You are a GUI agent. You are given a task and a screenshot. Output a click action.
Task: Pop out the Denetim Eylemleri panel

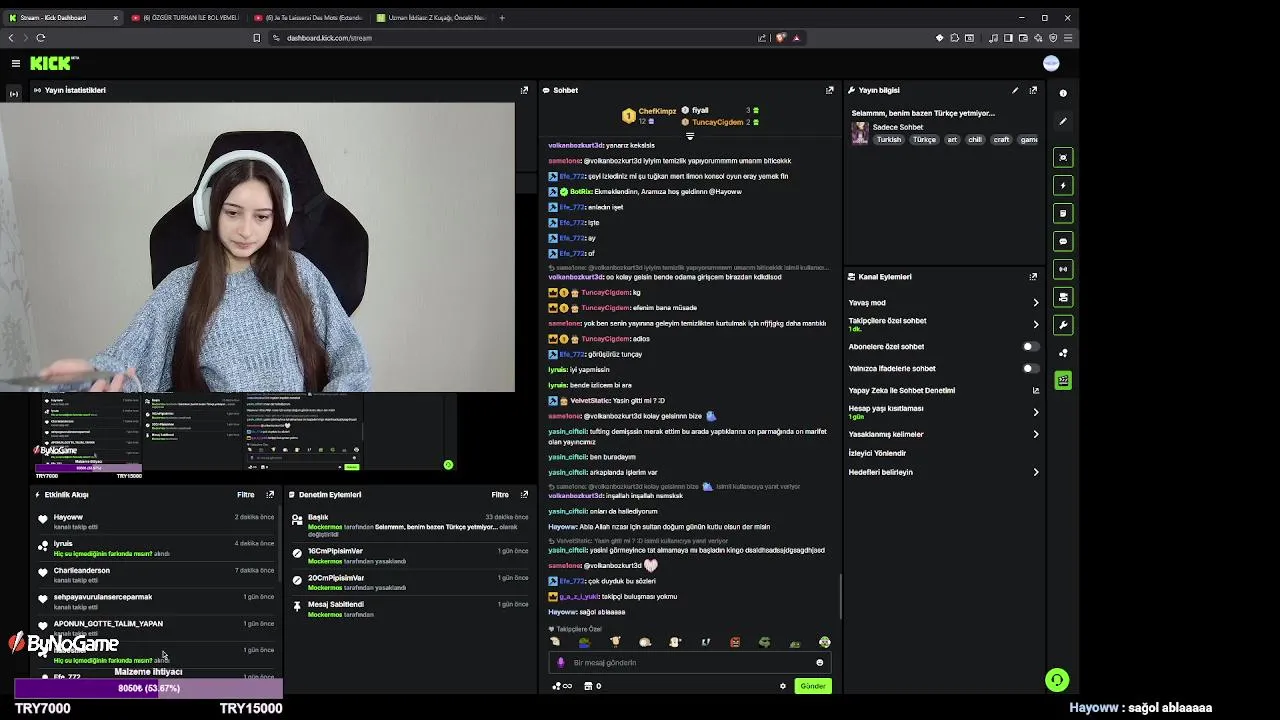(524, 494)
